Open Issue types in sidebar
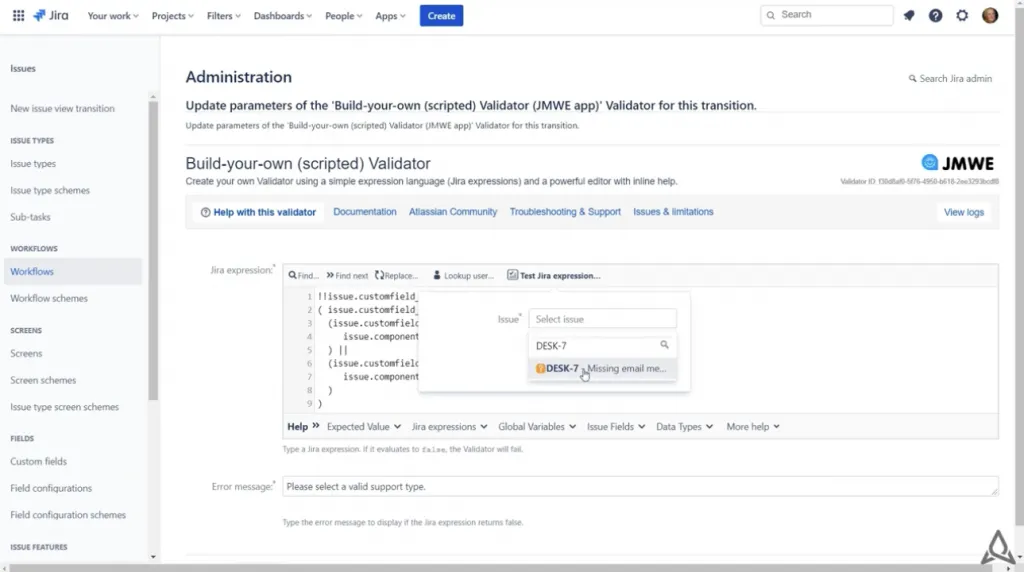 click(x=33, y=164)
